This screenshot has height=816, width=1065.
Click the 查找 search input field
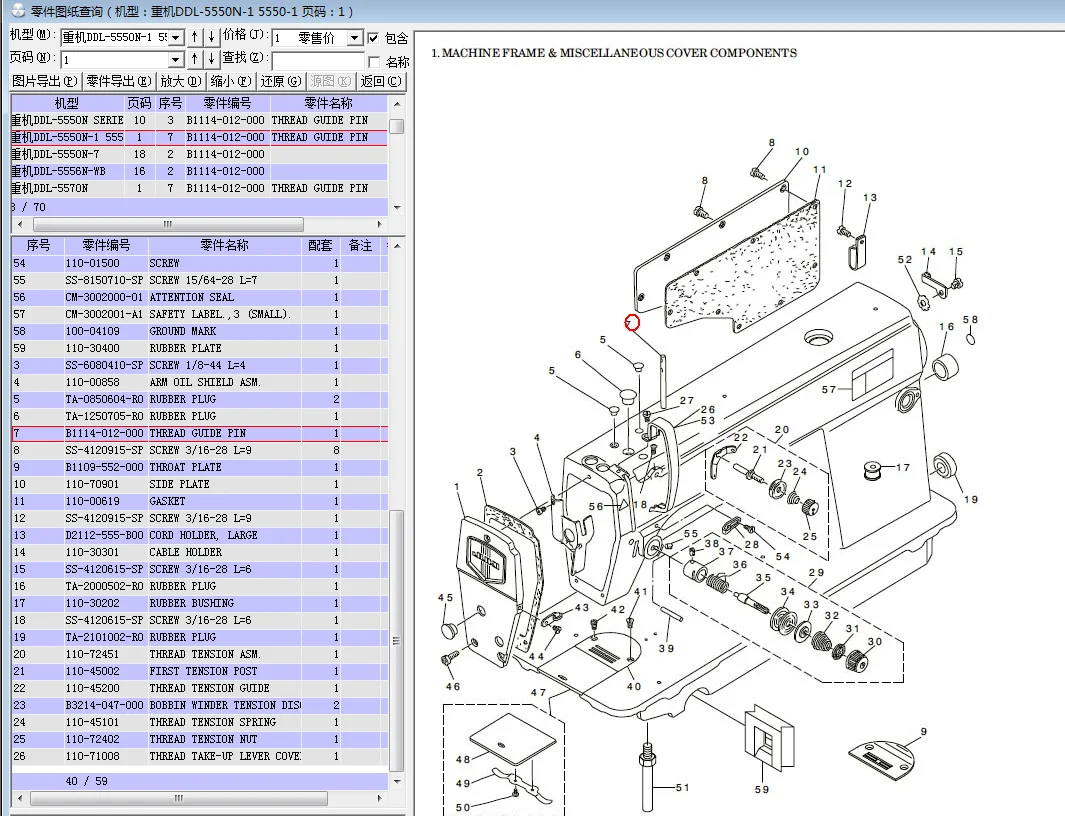tap(317, 60)
